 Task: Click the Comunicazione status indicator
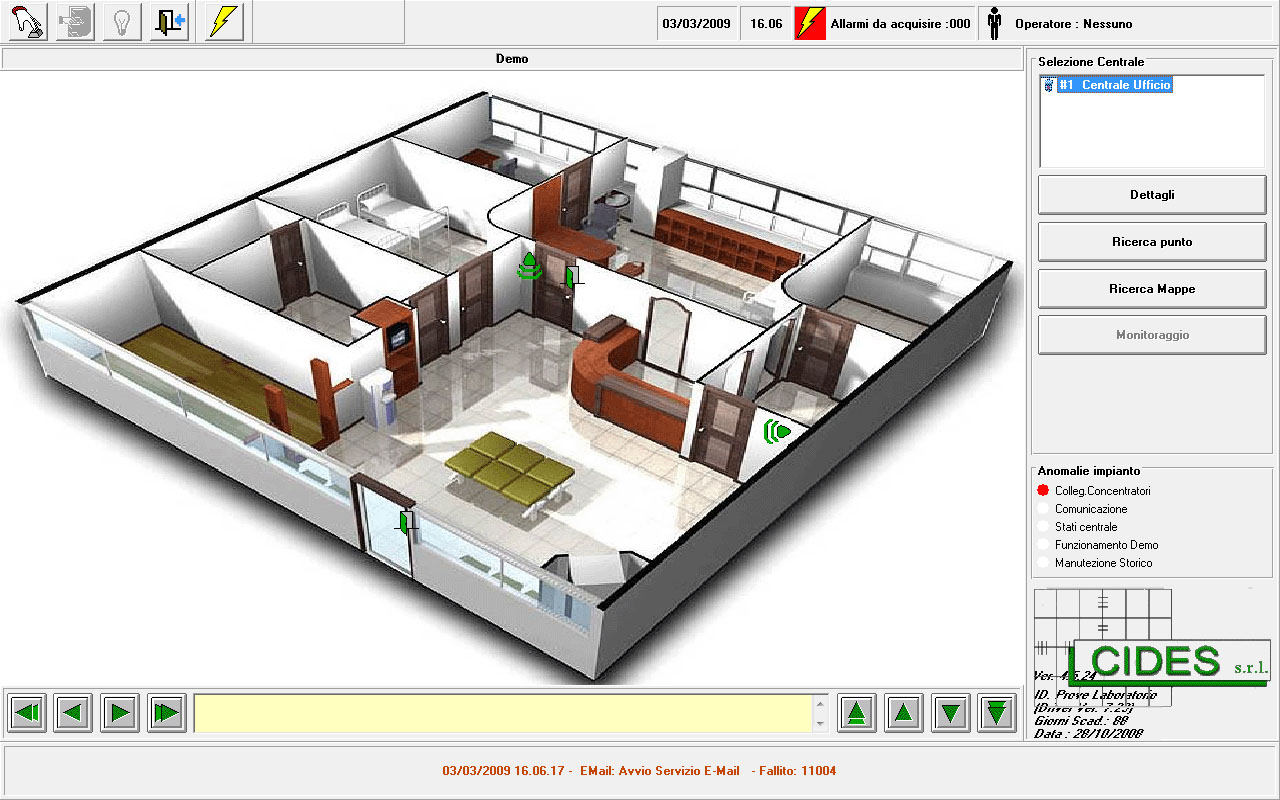tap(1043, 509)
